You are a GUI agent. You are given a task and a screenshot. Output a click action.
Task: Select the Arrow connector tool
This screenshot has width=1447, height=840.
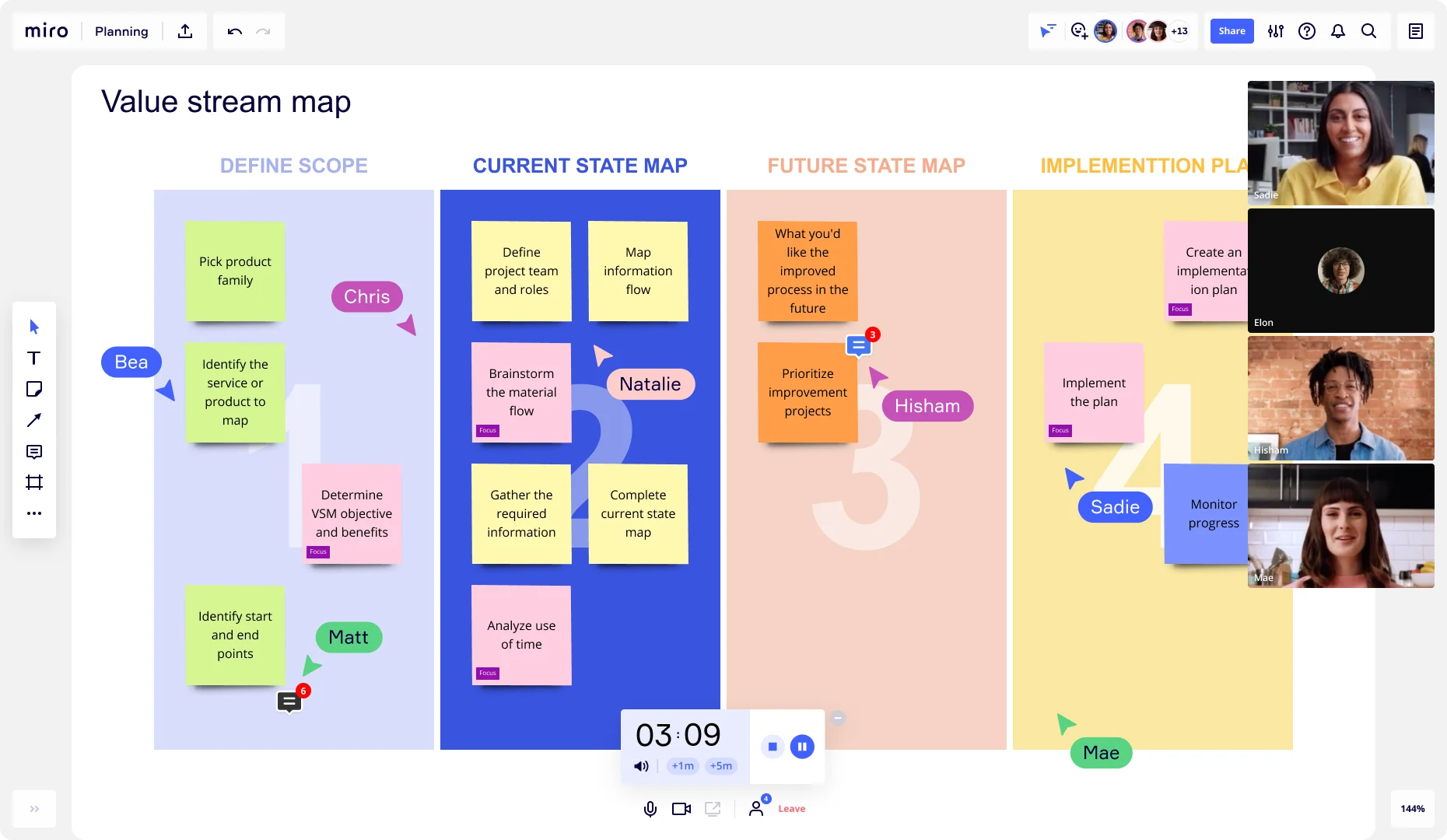(34, 420)
